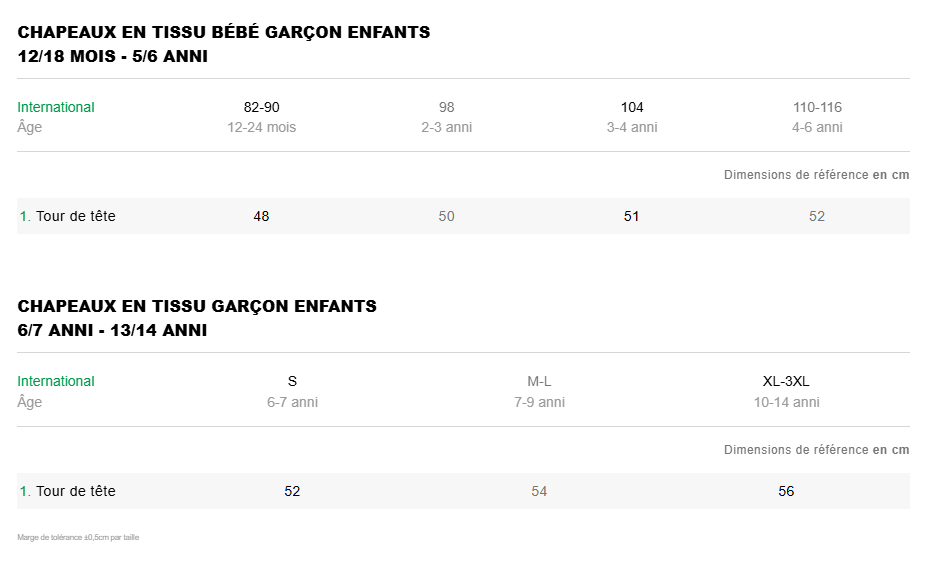Click head circumference value 48
Screen dimensions: 931x573
[x=261, y=216]
